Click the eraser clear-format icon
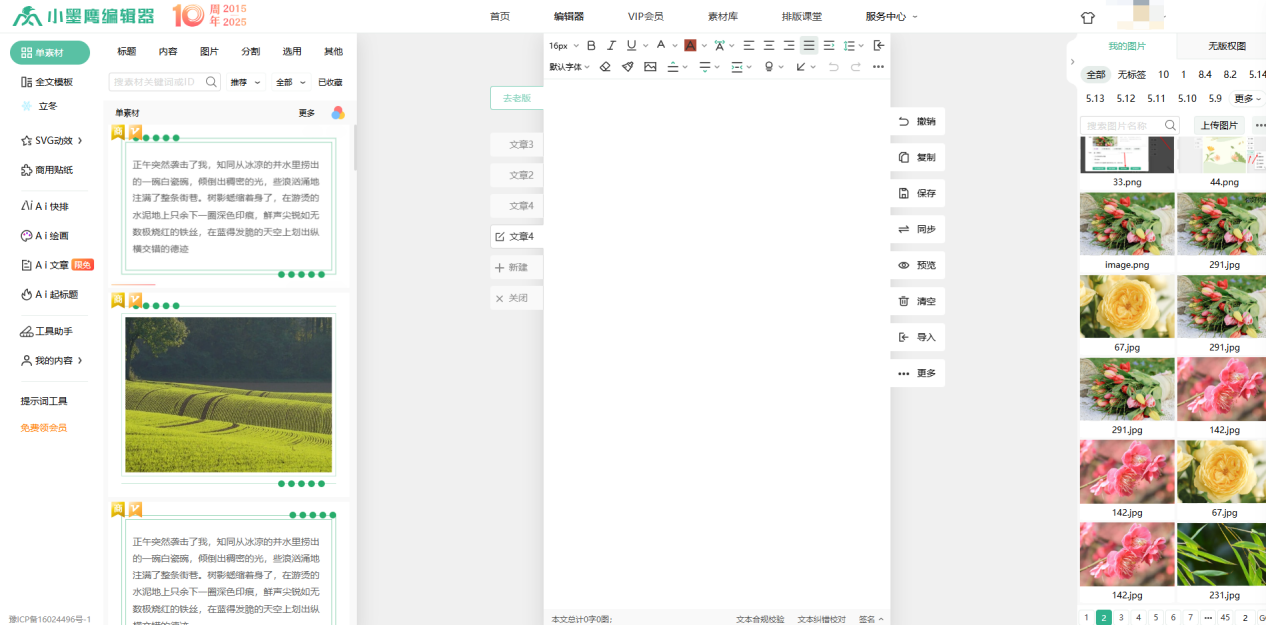The height and width of the screenshot is (625, 1266). [604, 67]
